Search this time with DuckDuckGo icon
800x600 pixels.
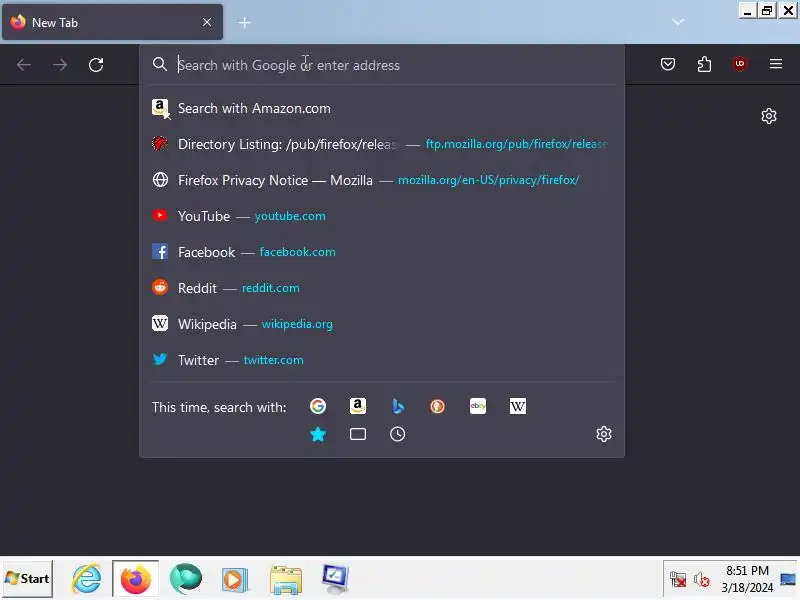pos(437,406)
